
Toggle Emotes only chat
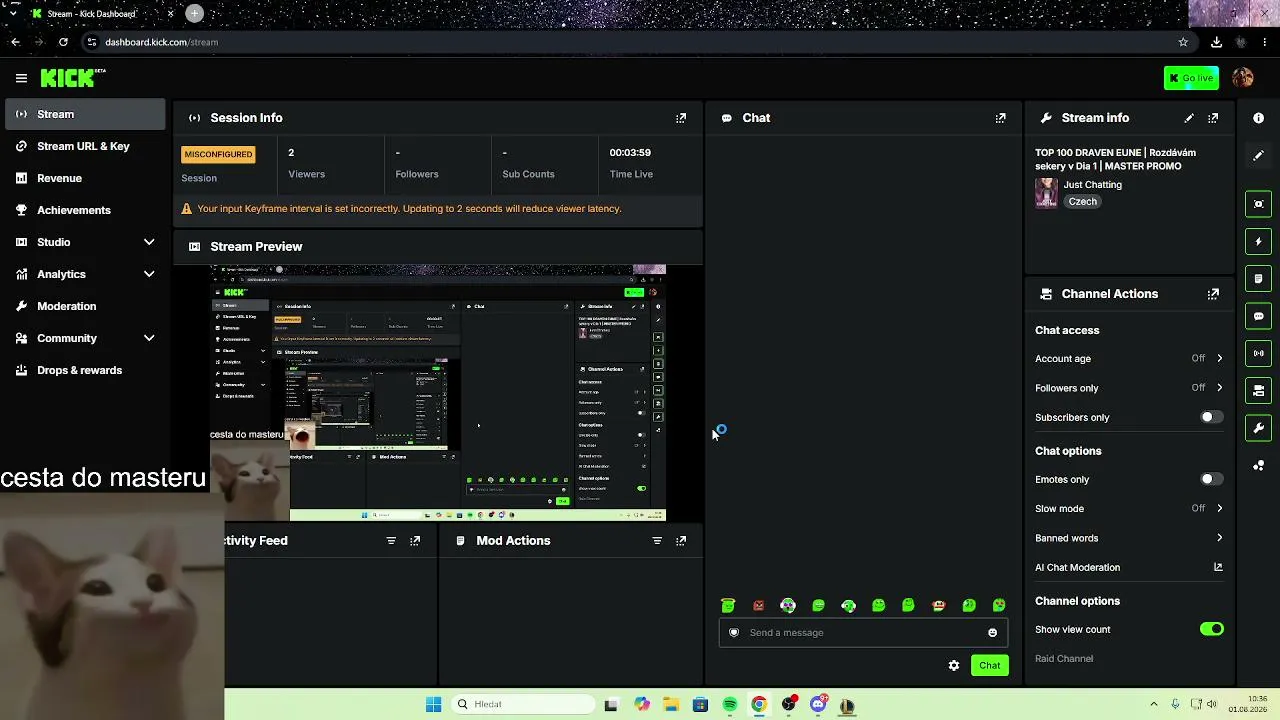click(x=1211, y=479)
